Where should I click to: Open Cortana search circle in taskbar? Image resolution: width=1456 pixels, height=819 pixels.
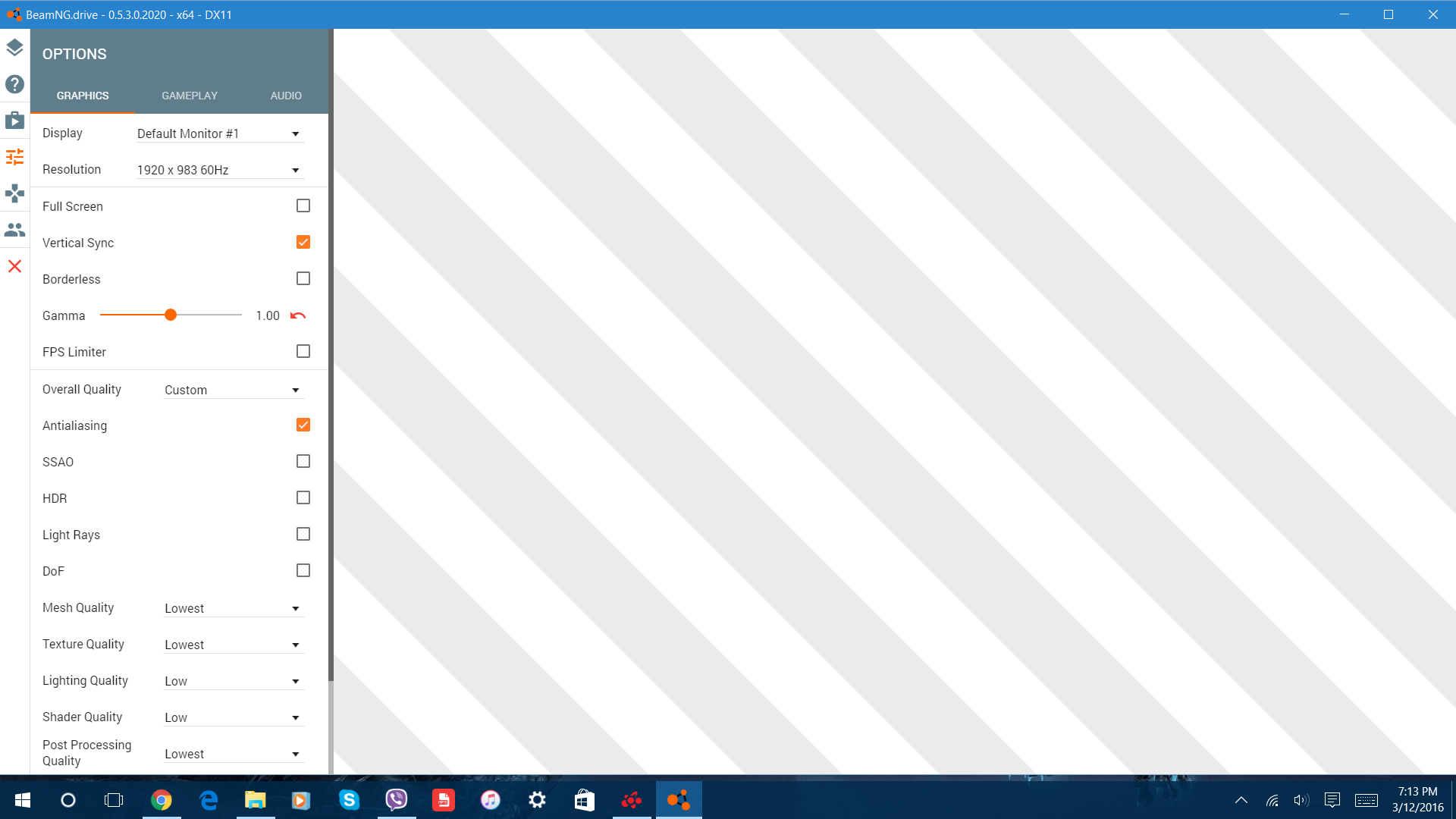68,800
